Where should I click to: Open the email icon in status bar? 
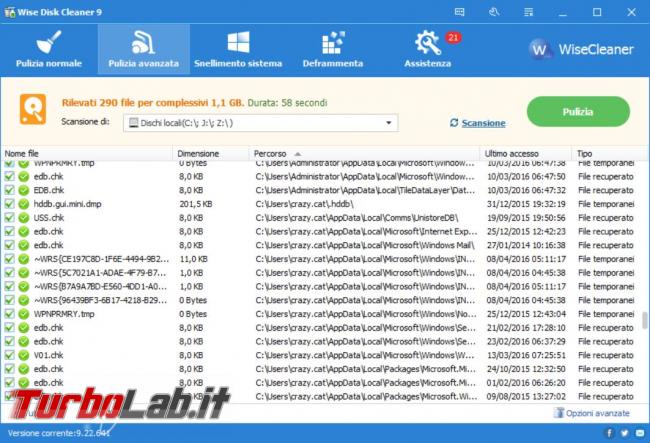pos(640,433)
